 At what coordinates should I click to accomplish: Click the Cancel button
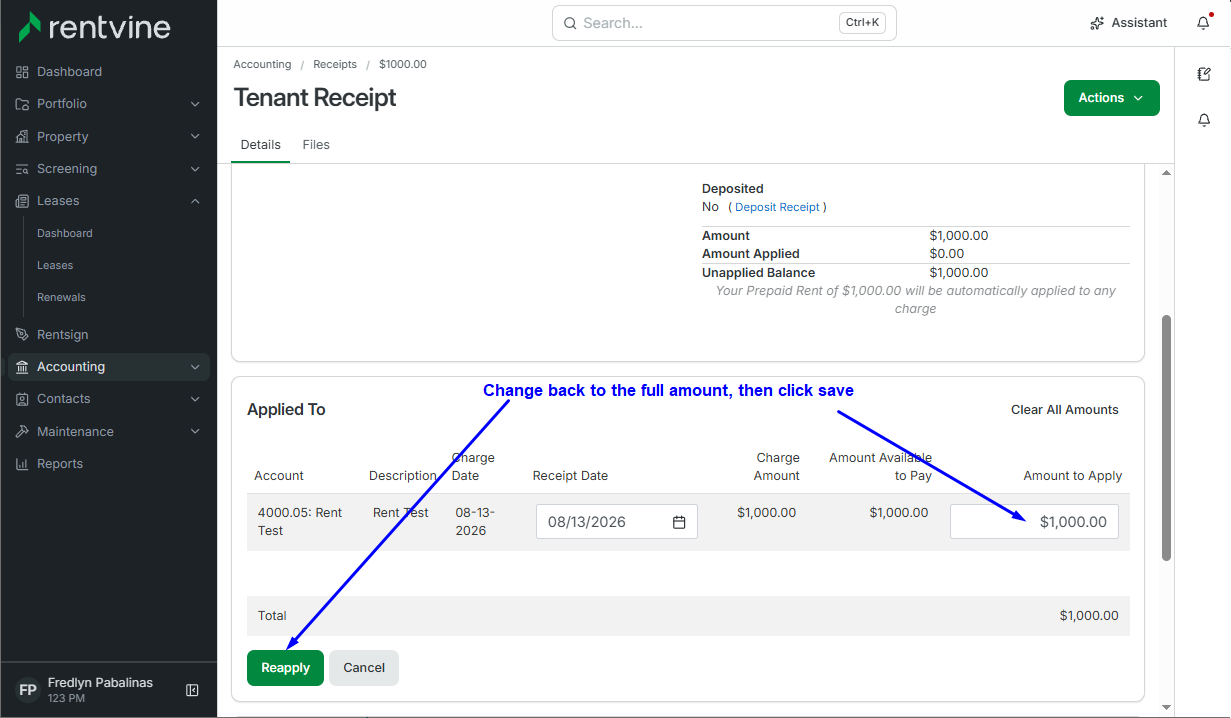364,668
